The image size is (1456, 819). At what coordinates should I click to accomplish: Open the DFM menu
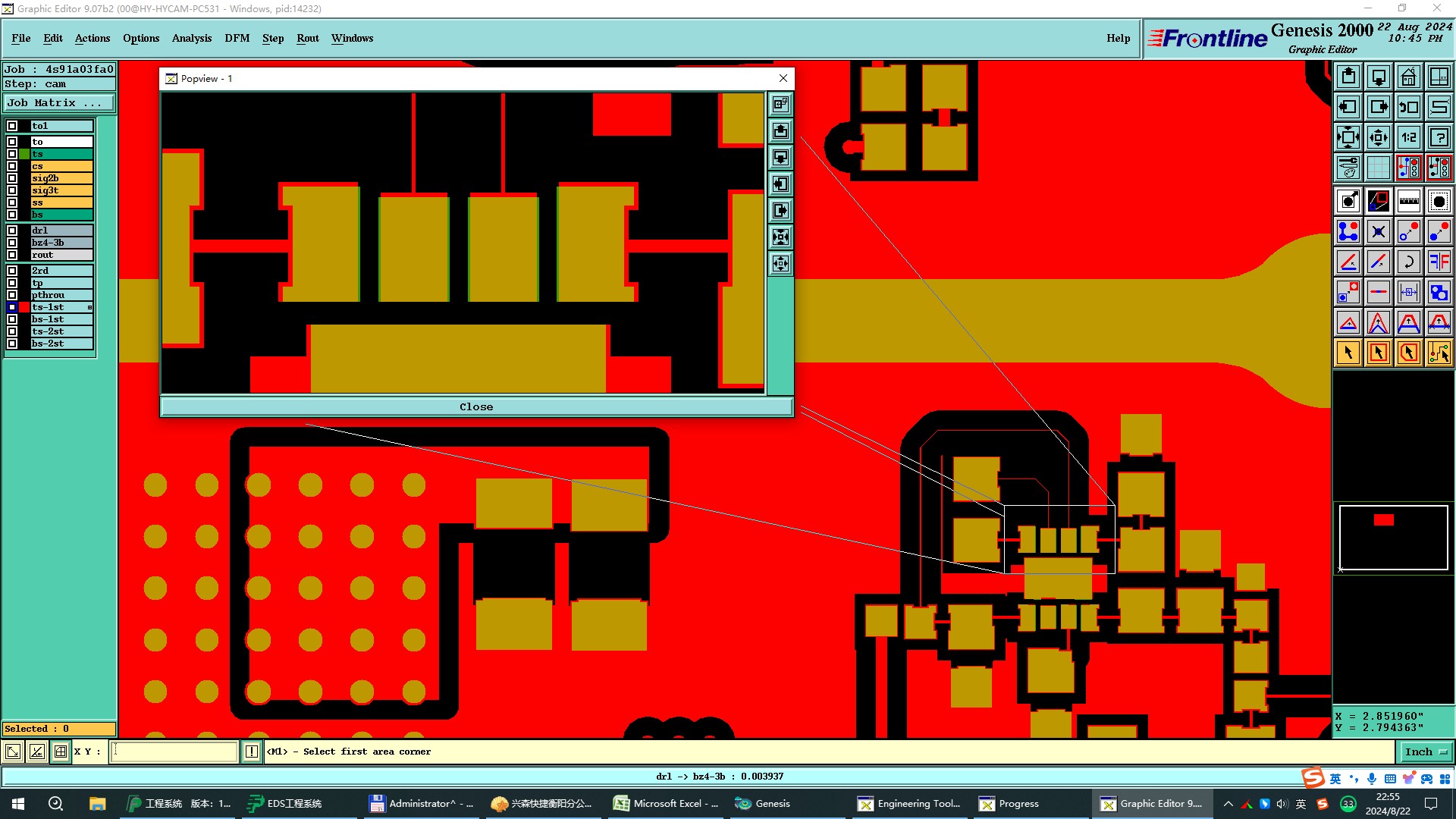click(x=237, y=38)
